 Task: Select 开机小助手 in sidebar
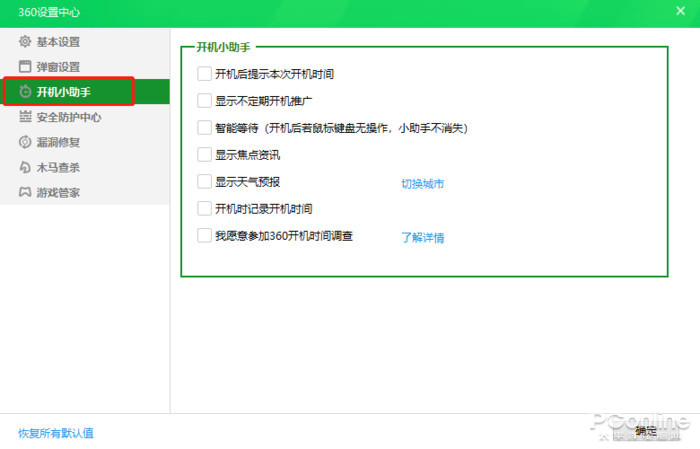(x=85, y=91)
